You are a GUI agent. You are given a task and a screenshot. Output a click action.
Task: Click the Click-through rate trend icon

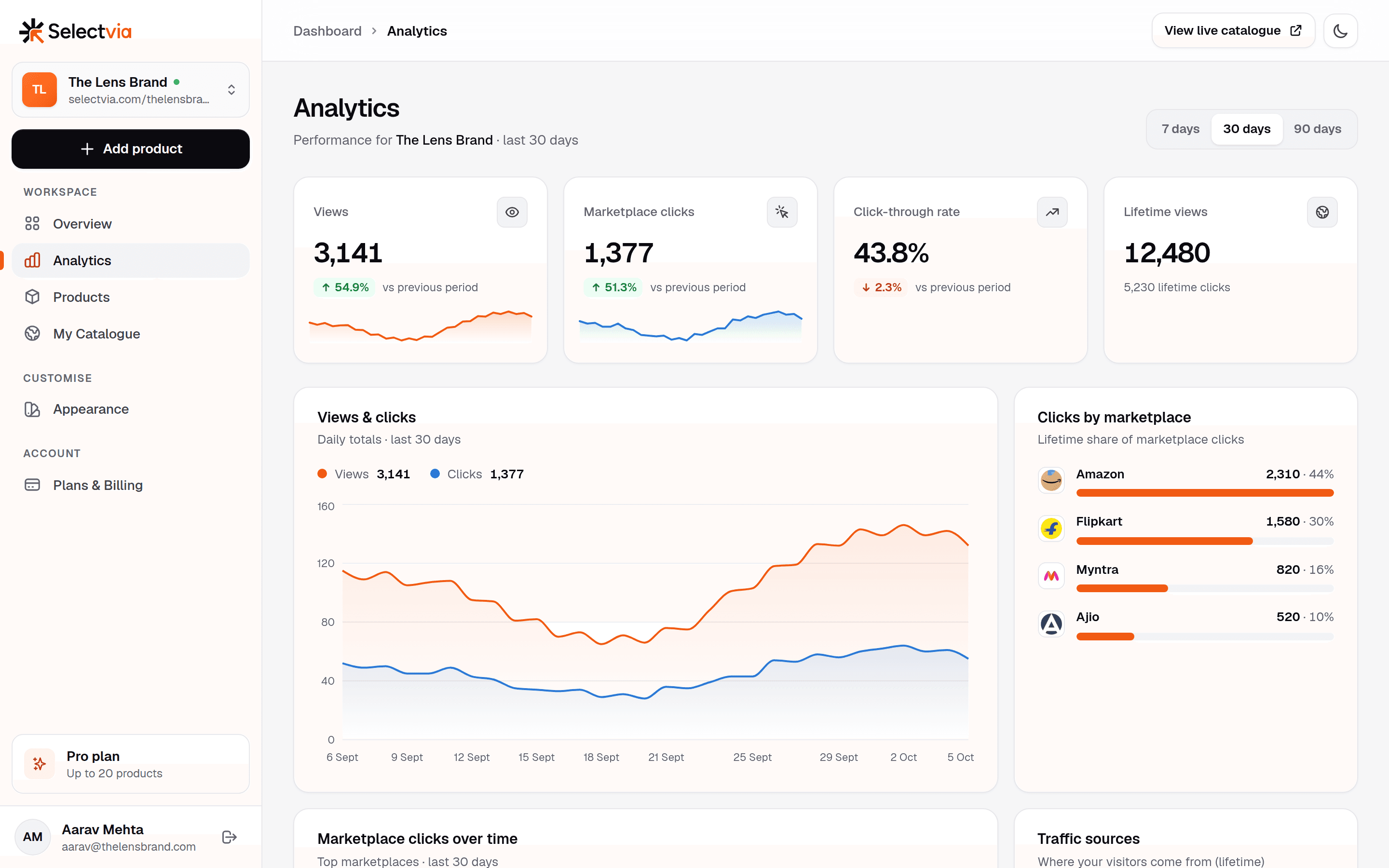coord(1052,212)
